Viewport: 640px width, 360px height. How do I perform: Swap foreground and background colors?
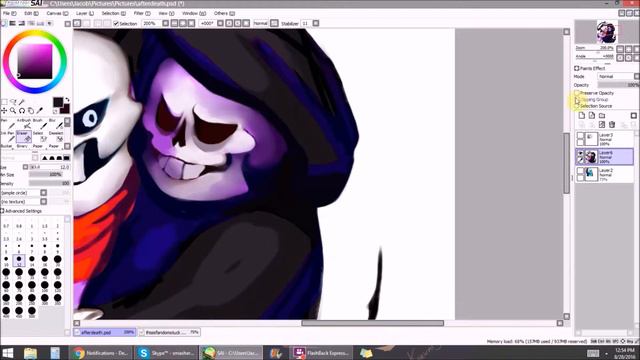coord(67,100)
